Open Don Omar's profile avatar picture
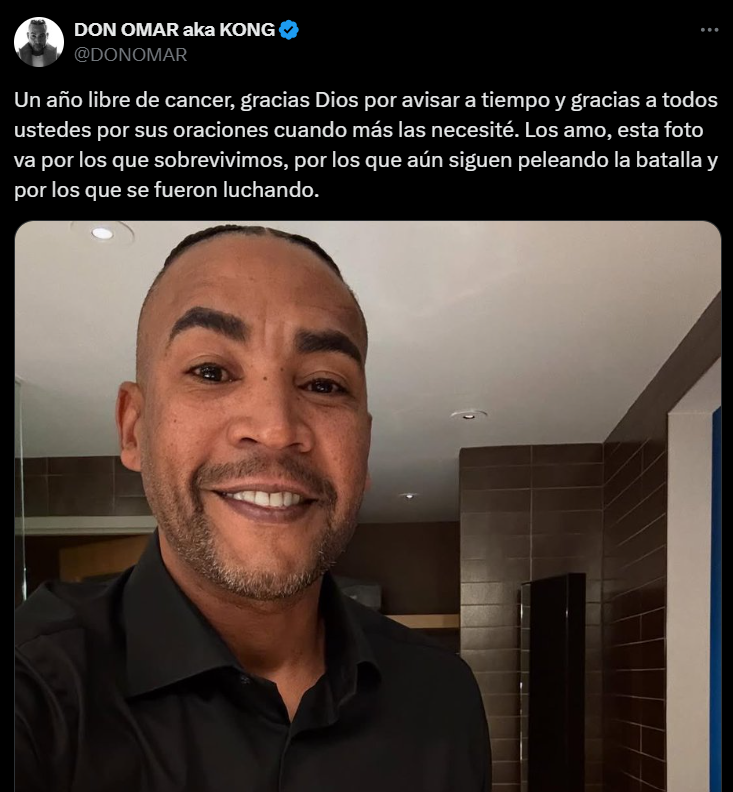The image size is (733, 792). pos(39,42)
